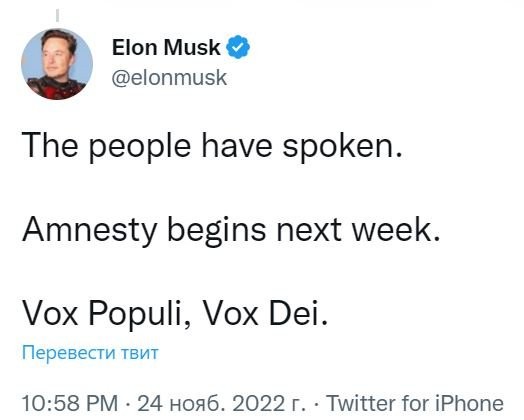Click the Перевести твит translate link
This screenshot has height=420, width=524.
[x=90, y=353]
